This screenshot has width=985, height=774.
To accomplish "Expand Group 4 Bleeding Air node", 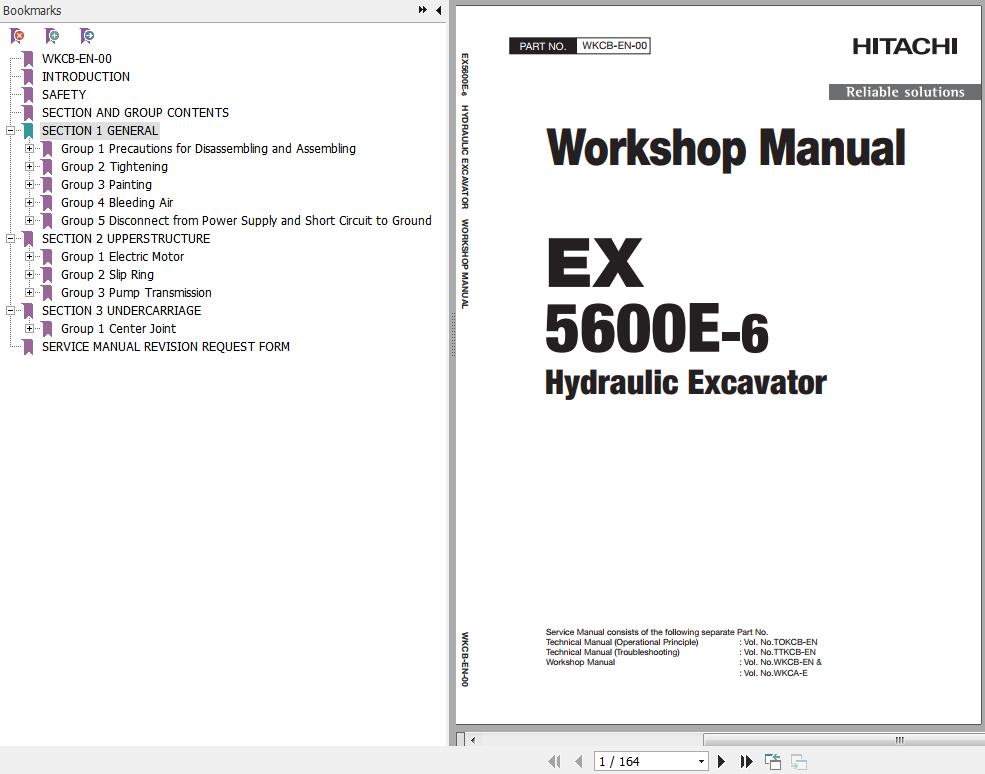I will (29, 202).
